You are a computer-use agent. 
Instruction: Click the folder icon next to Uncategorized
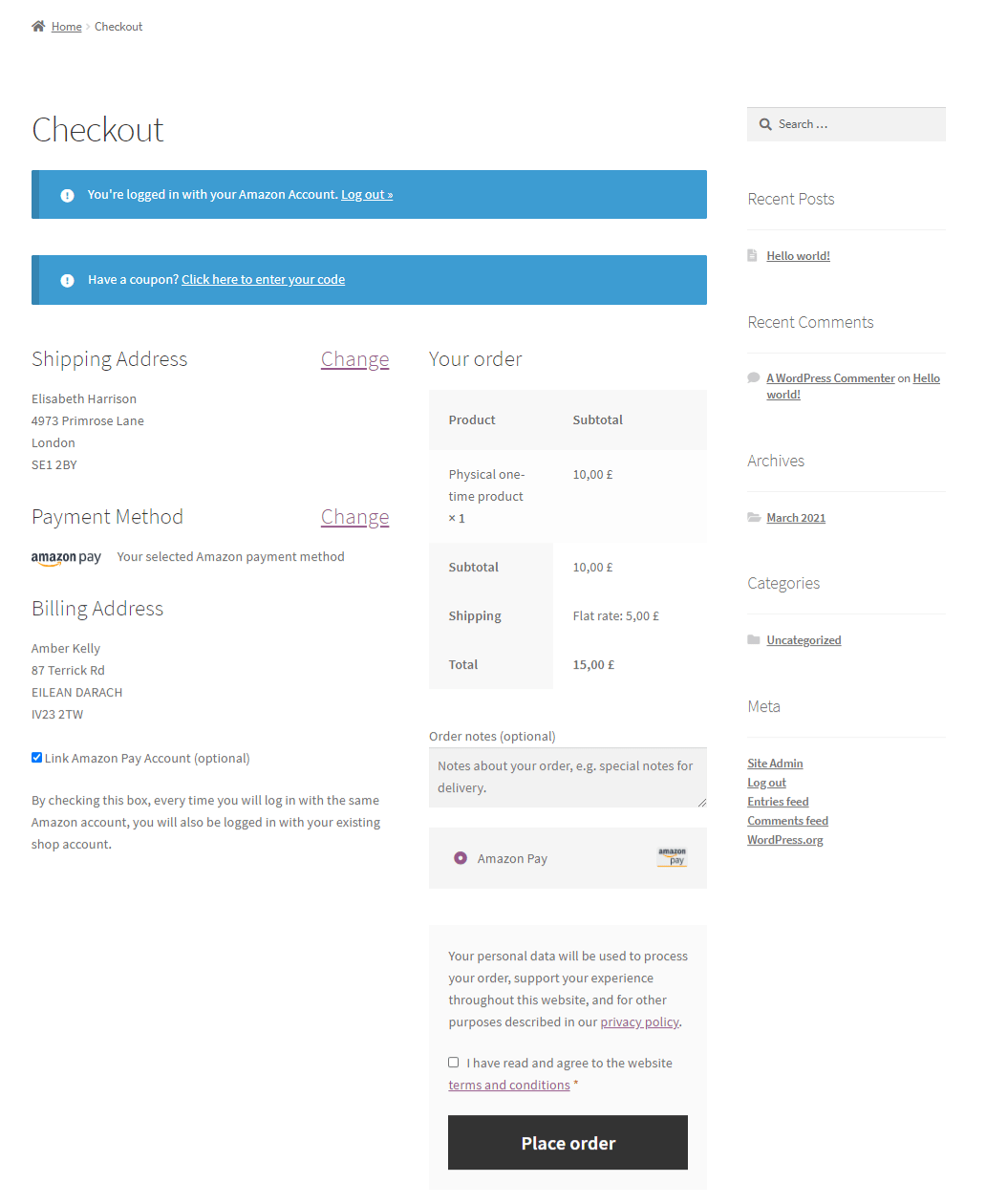754,638
